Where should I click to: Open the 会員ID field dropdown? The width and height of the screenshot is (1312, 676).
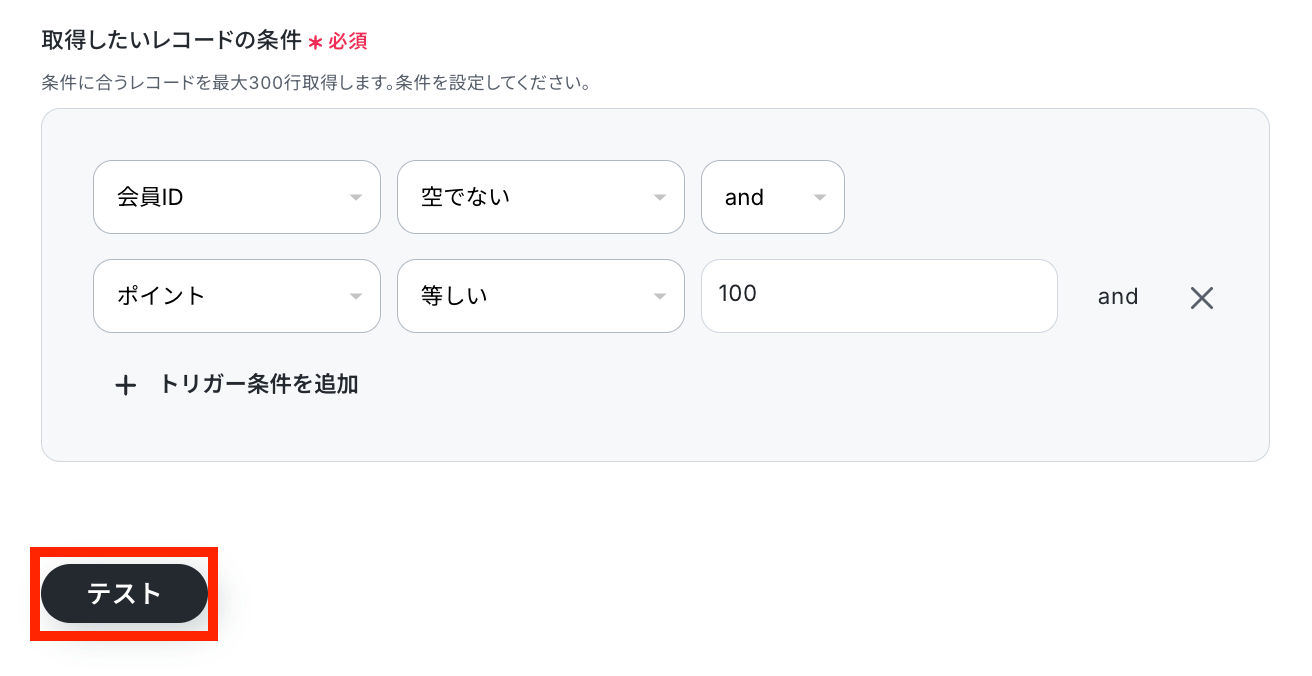tap(236, 197)
